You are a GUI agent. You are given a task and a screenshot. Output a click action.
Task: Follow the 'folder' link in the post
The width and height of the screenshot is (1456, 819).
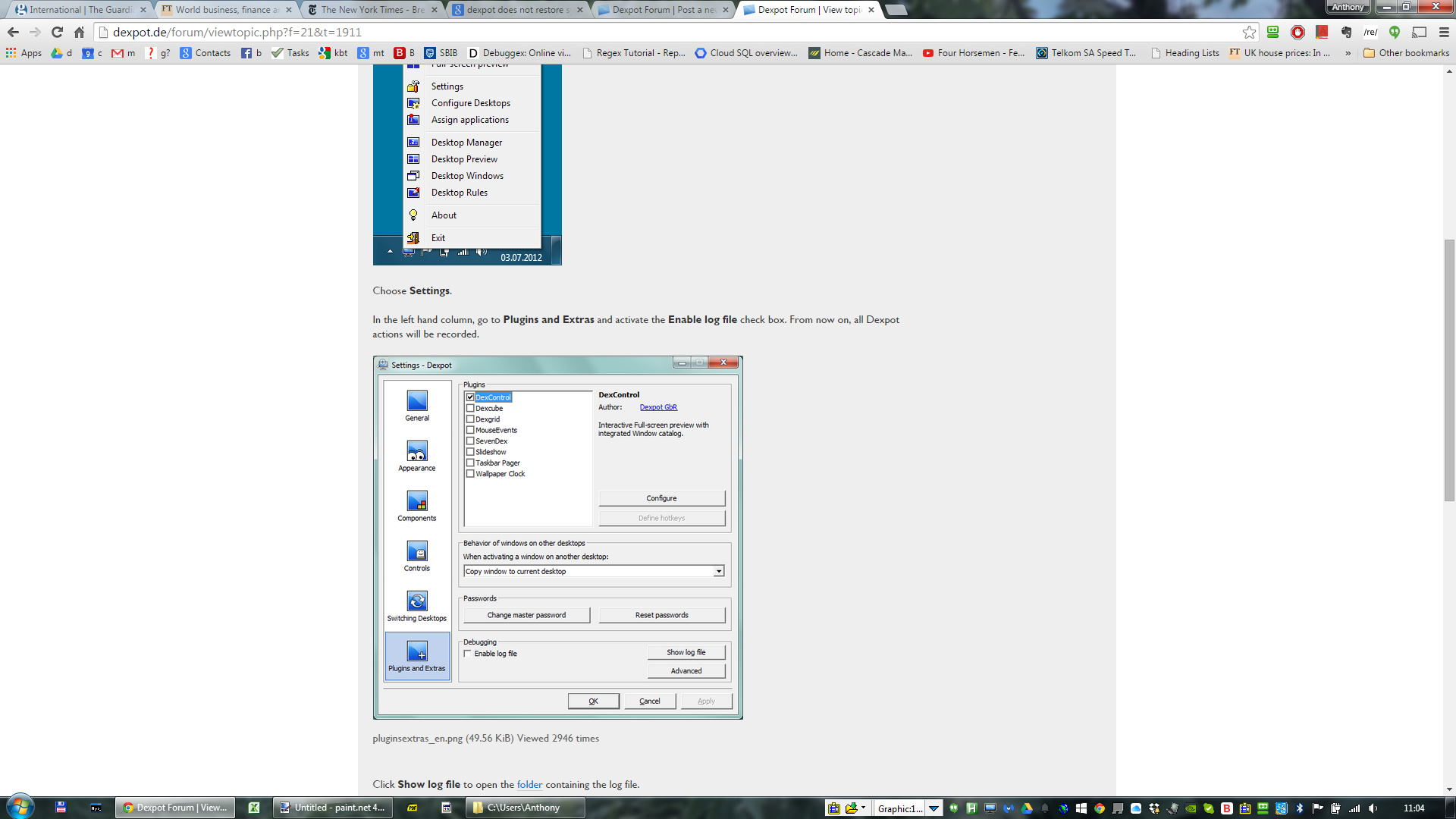[529, 784]
